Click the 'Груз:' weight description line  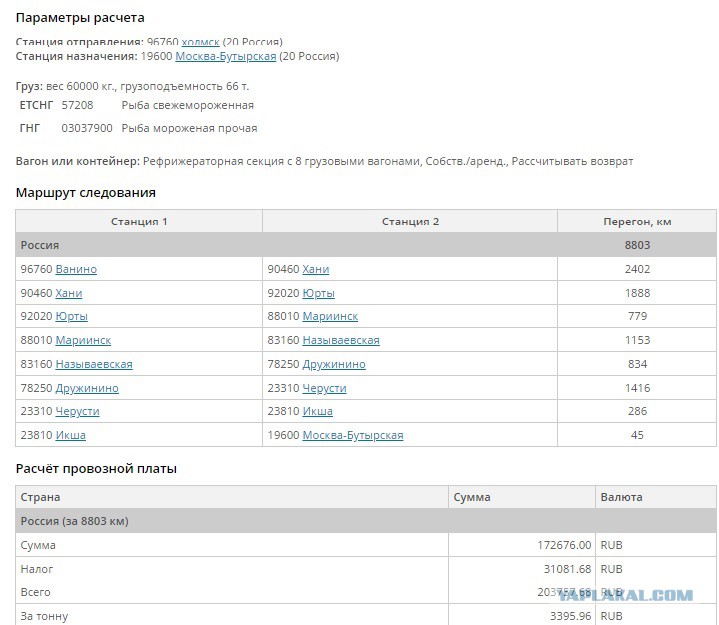pyautogui.click(x=133, y=86)
